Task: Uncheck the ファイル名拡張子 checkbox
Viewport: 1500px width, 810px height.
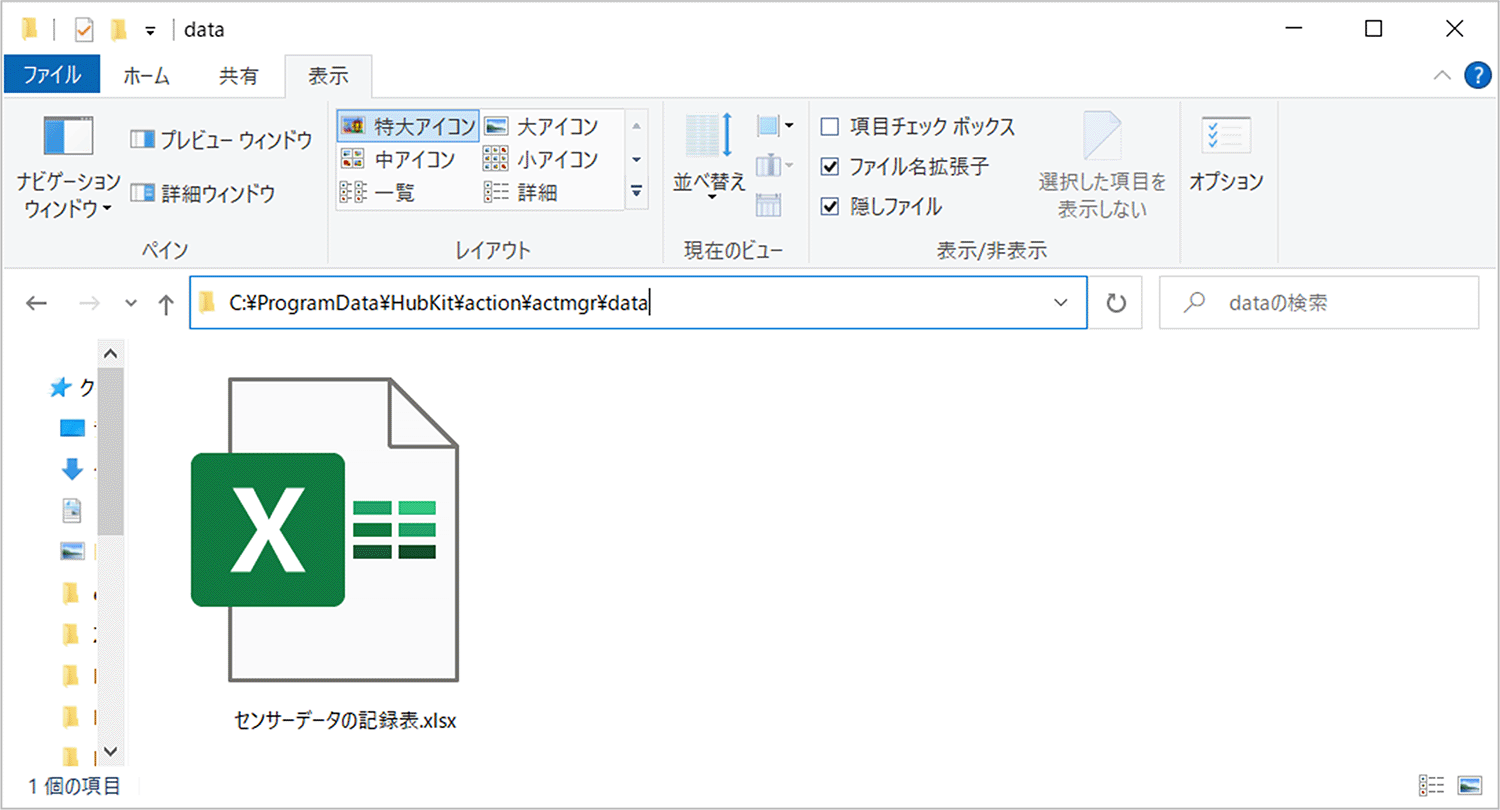Action: point(829,167)
